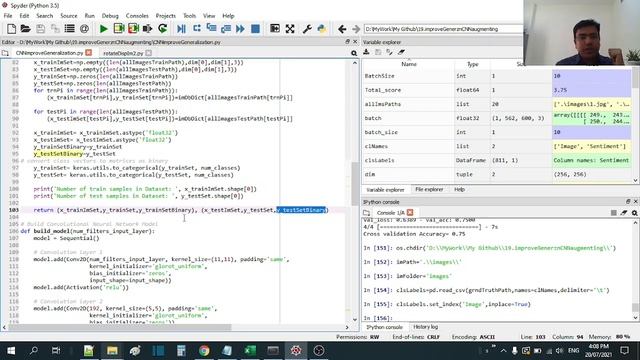This screenshot has width=640, height=360.
Task: Open Excel from the Windows taskbar
Action: pos(250,350)
